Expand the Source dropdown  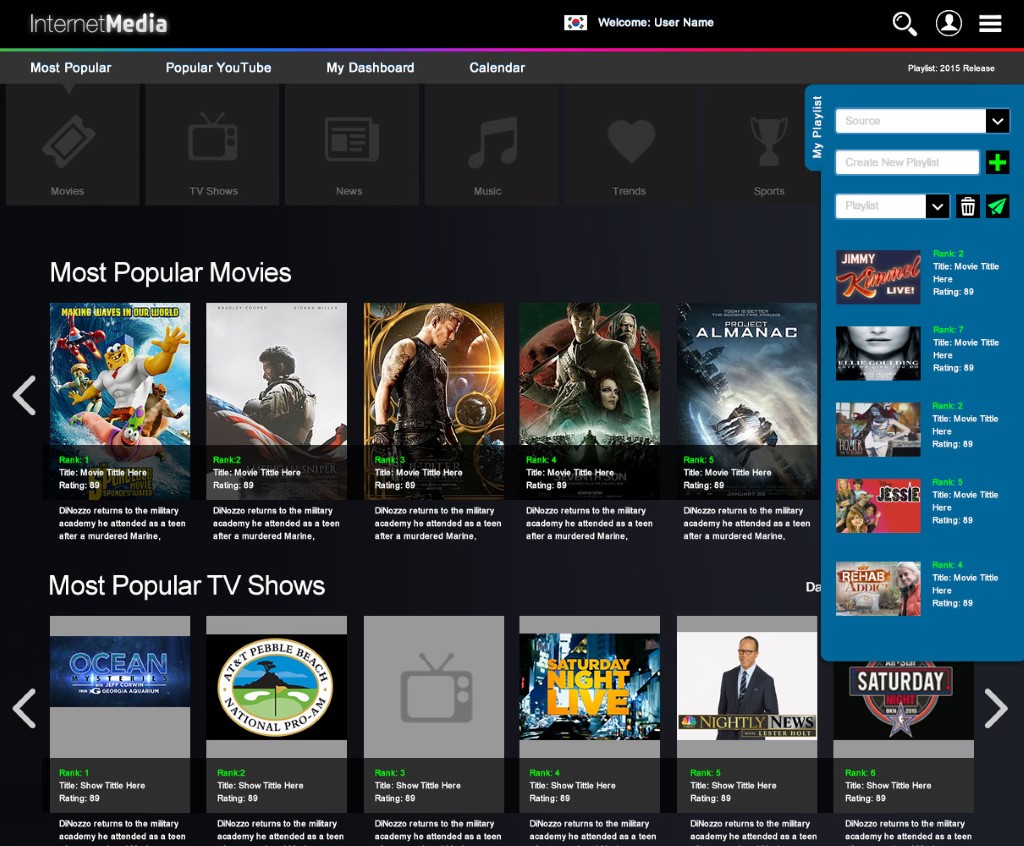click(x=997, y=121)
